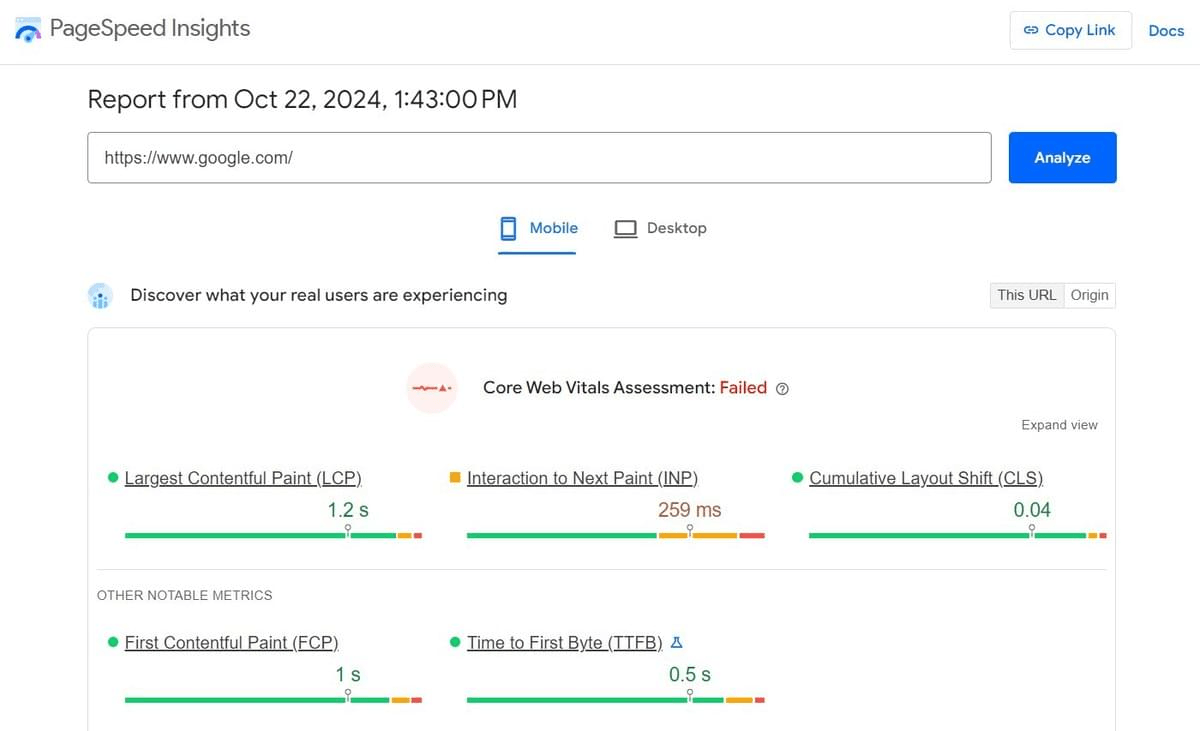The width and height of the screenshot is (1200, 731).
Task: Click the PageSpeed Insights logo icon
Action: tap(27, 30)
